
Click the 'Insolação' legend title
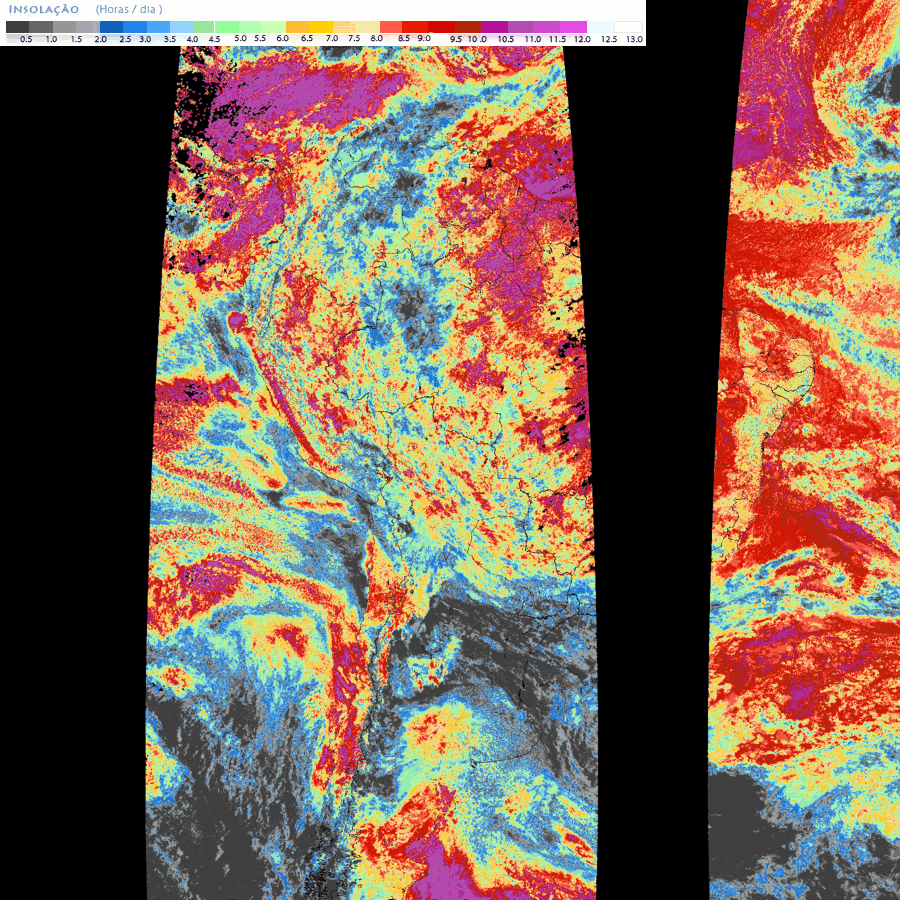coord(44,10)
